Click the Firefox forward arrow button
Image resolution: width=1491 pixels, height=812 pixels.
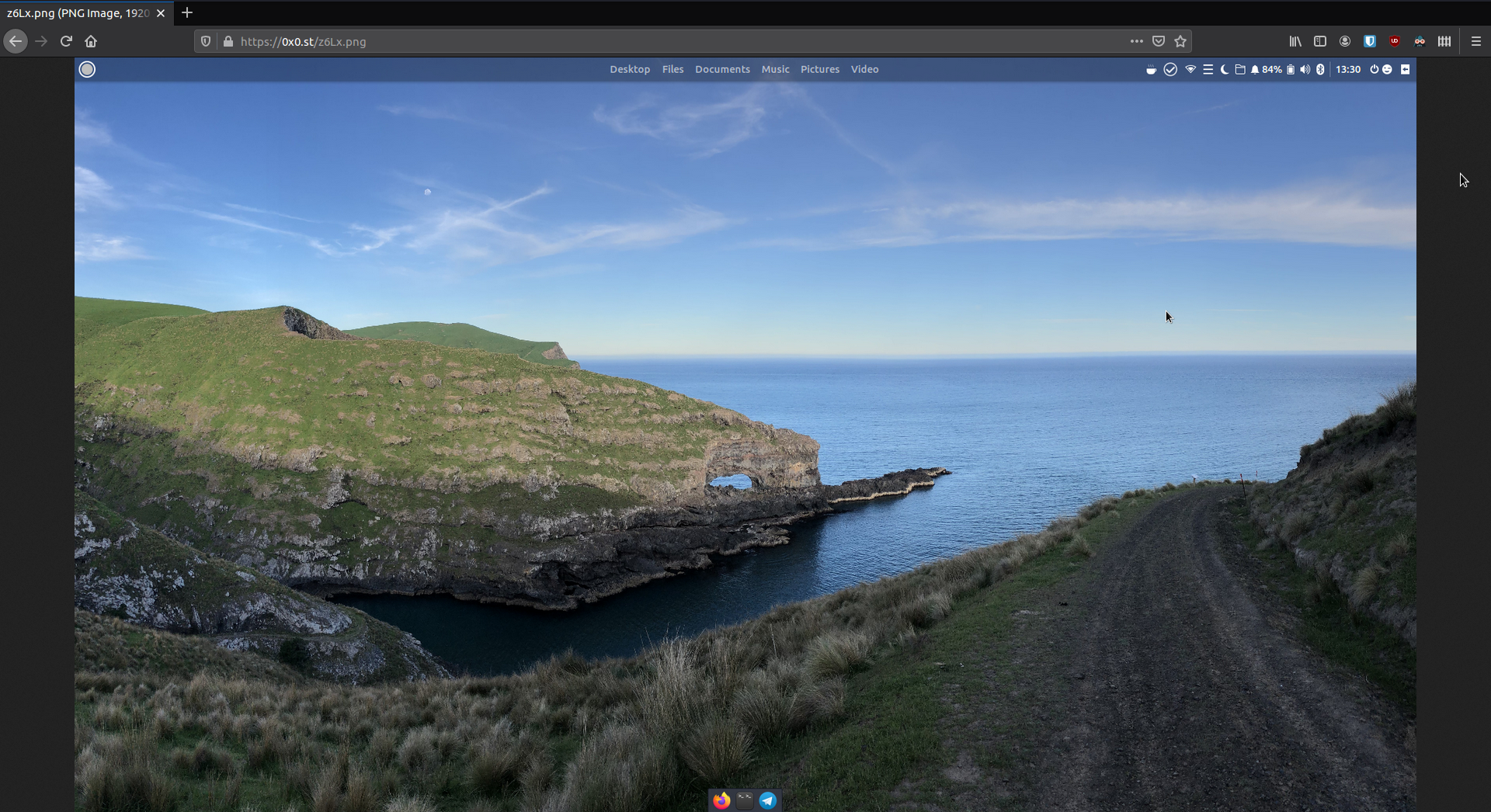tap(41, 41)
